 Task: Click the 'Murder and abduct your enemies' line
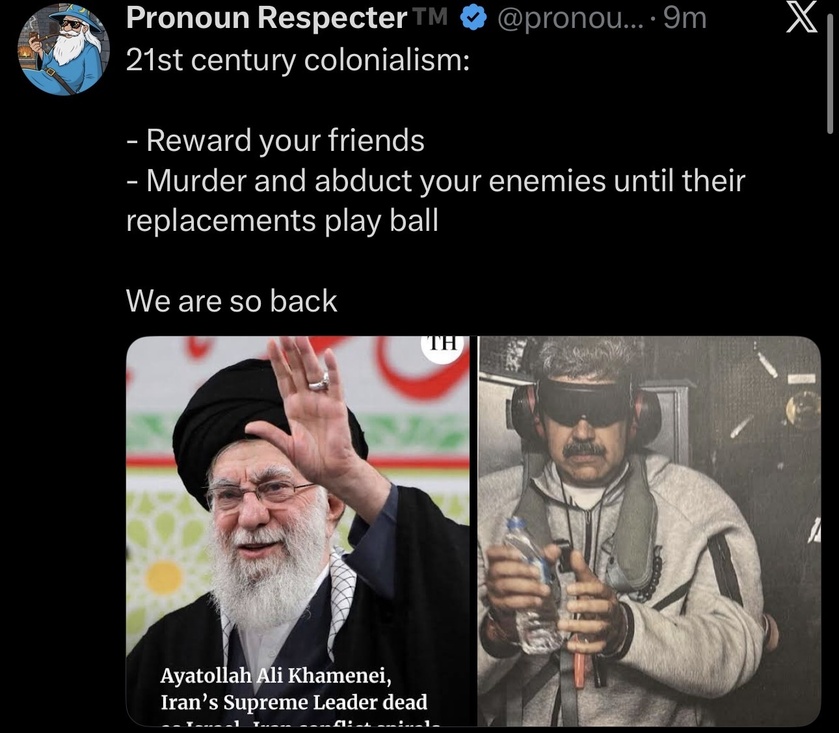[436, 180]
